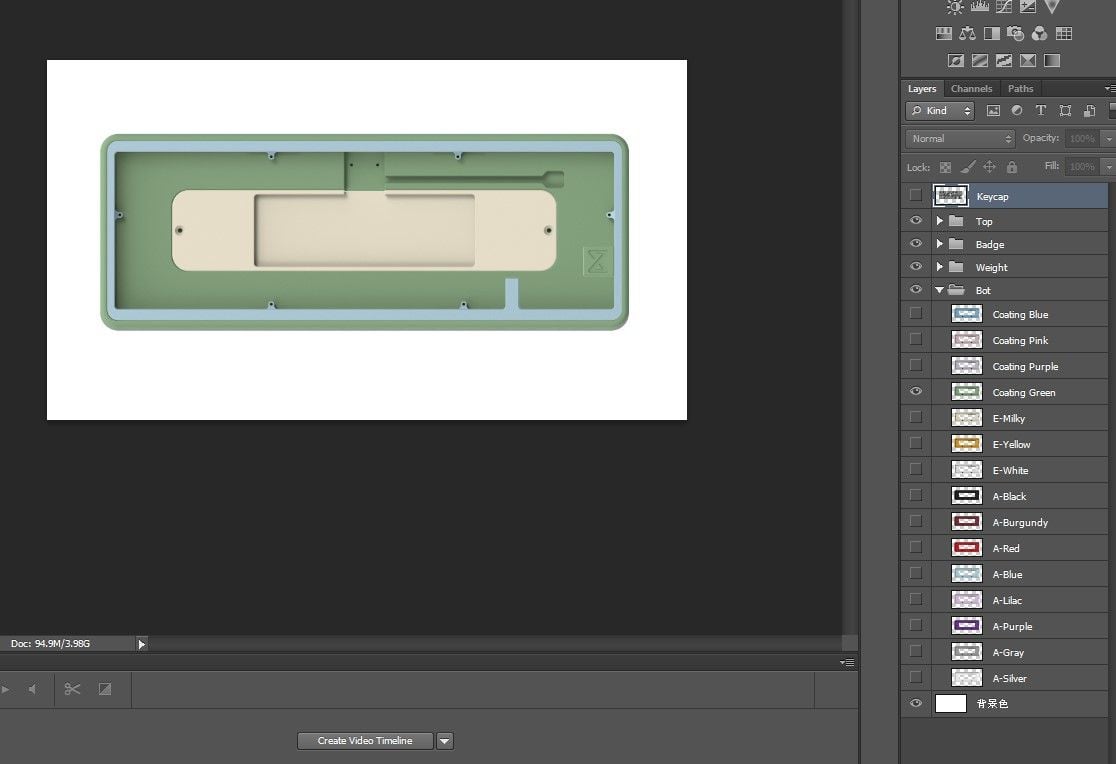The height and width of the screenshot is (764, 1116).
Task: Expand the Top layer group
Action: click(939, 221)
